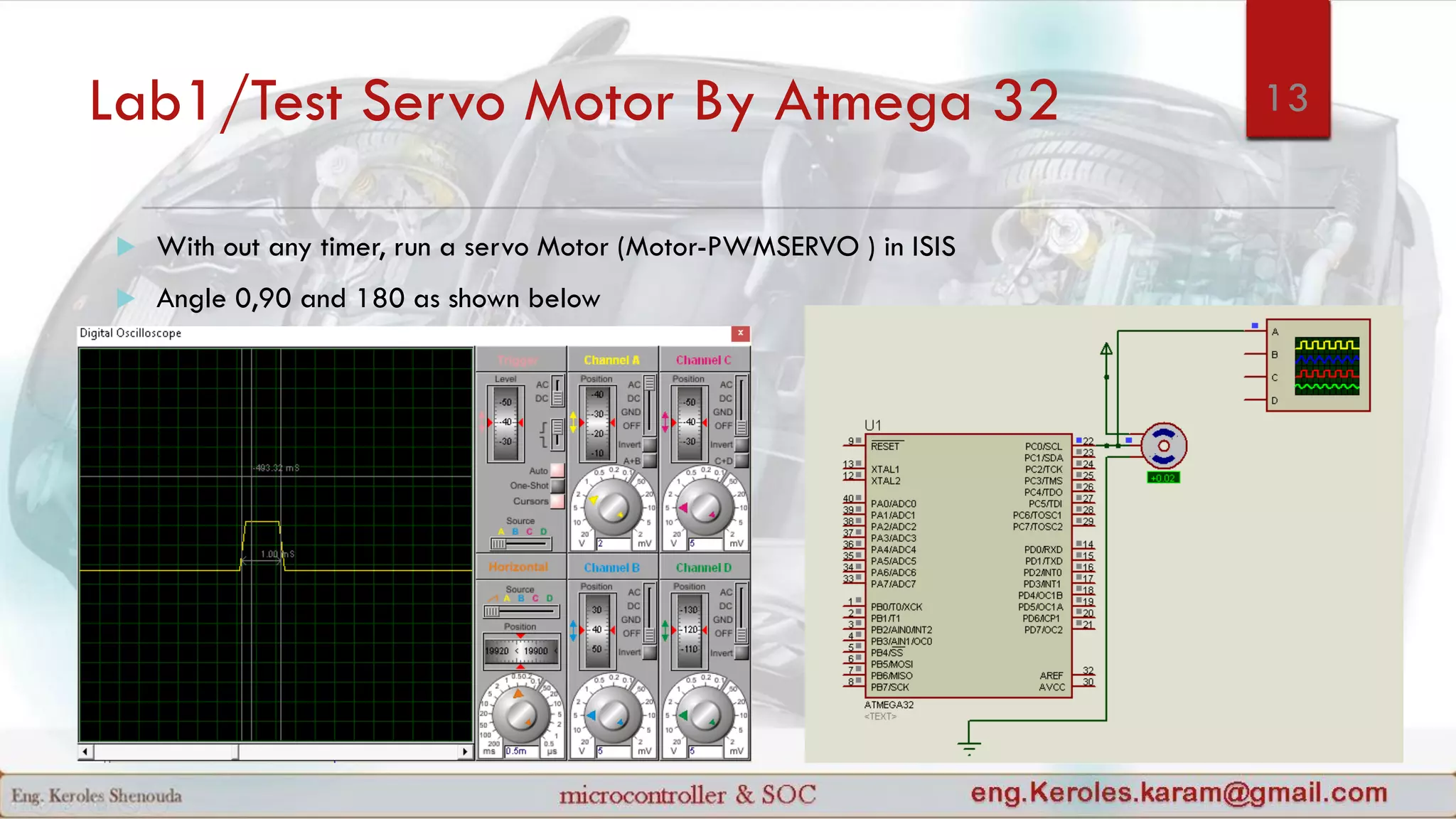Toggle the Cursors button
1456x819 pixels.
pos(557,501)
